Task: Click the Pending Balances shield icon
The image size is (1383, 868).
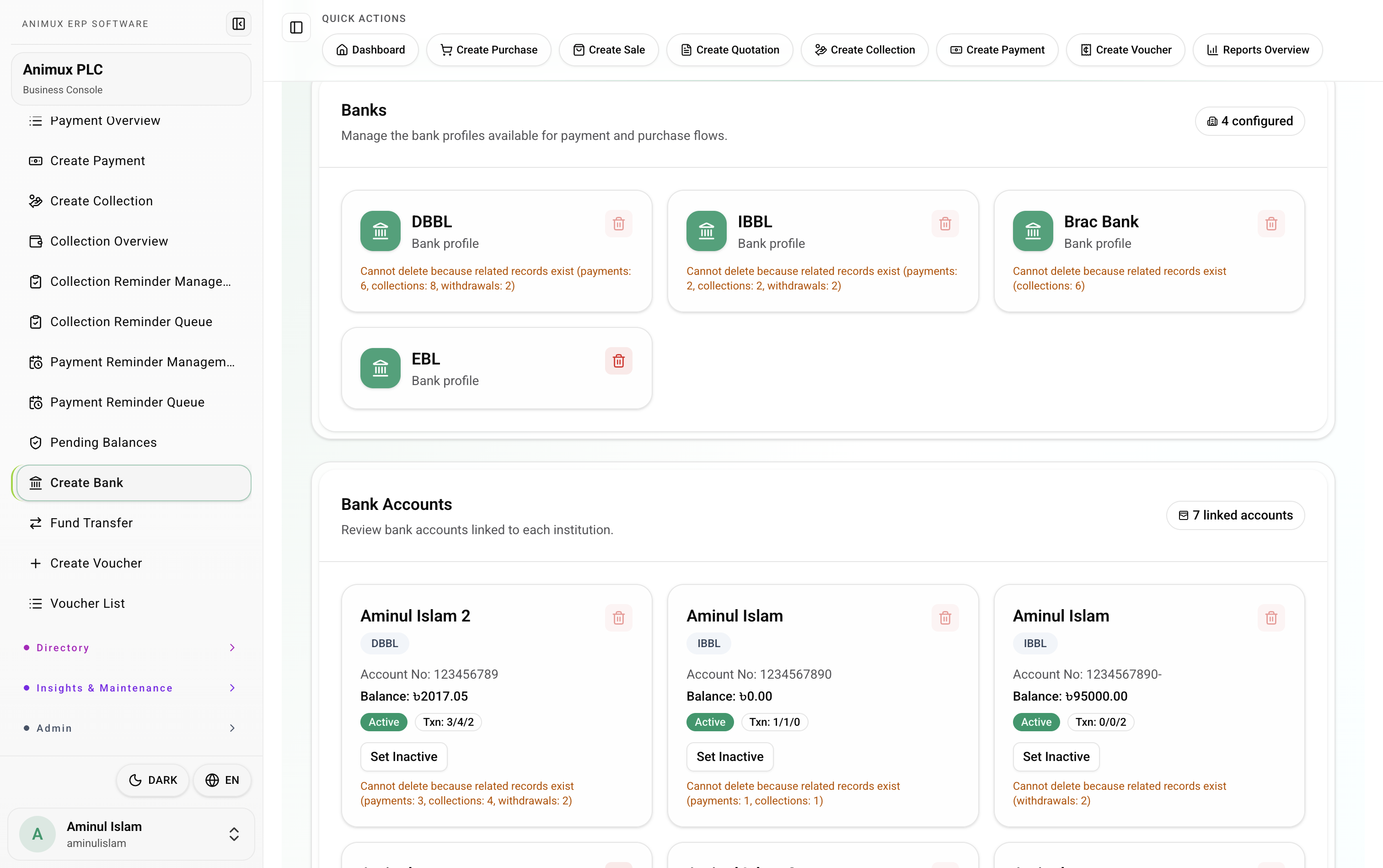Action: click(36, 443)
